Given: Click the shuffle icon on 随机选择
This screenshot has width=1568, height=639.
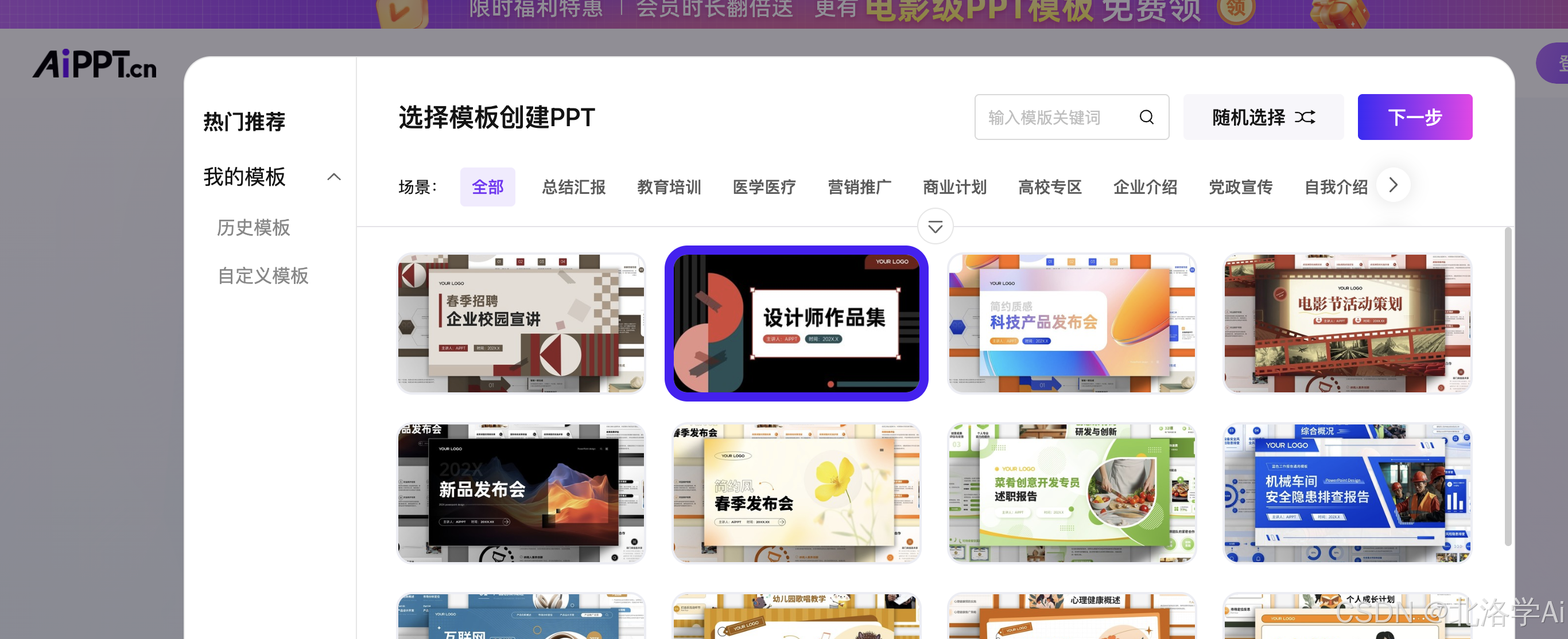Looking at the screenshot, I should pyautogui.click(x=1305, y=117).
